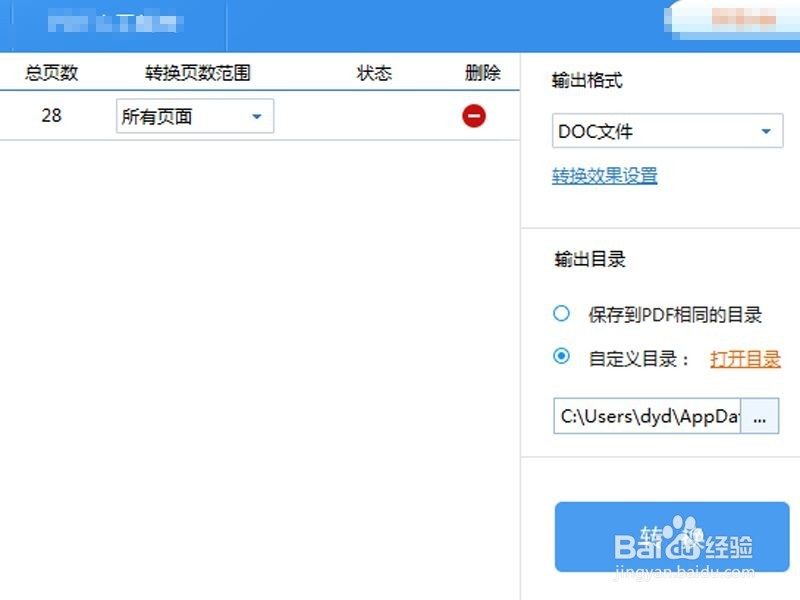This screenshot has width=800, height=600.
Task: Click the 转换效果设置 link
Action: click(x=603, y=175)
